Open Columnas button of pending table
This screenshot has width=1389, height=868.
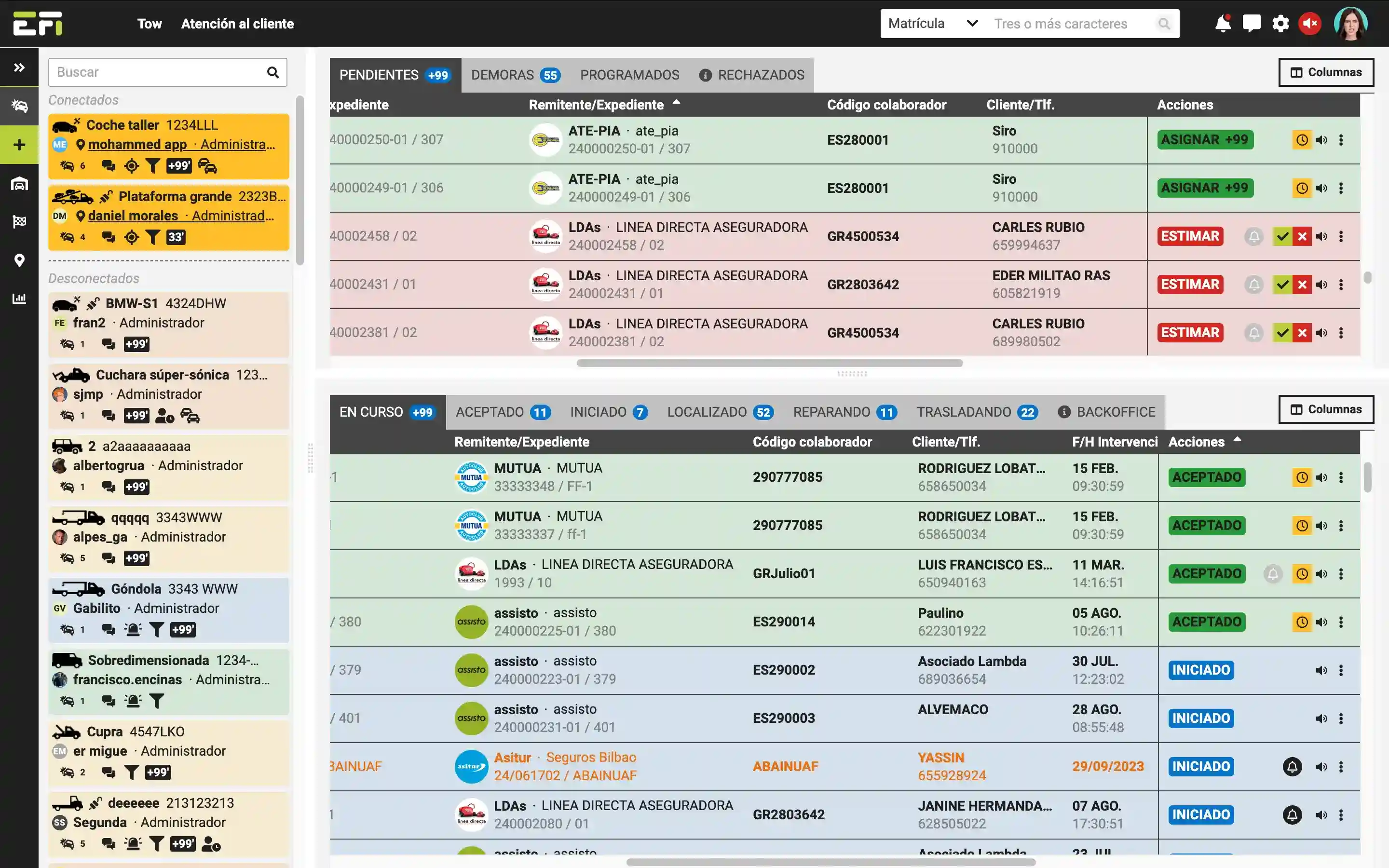[x=1326, y=72]
